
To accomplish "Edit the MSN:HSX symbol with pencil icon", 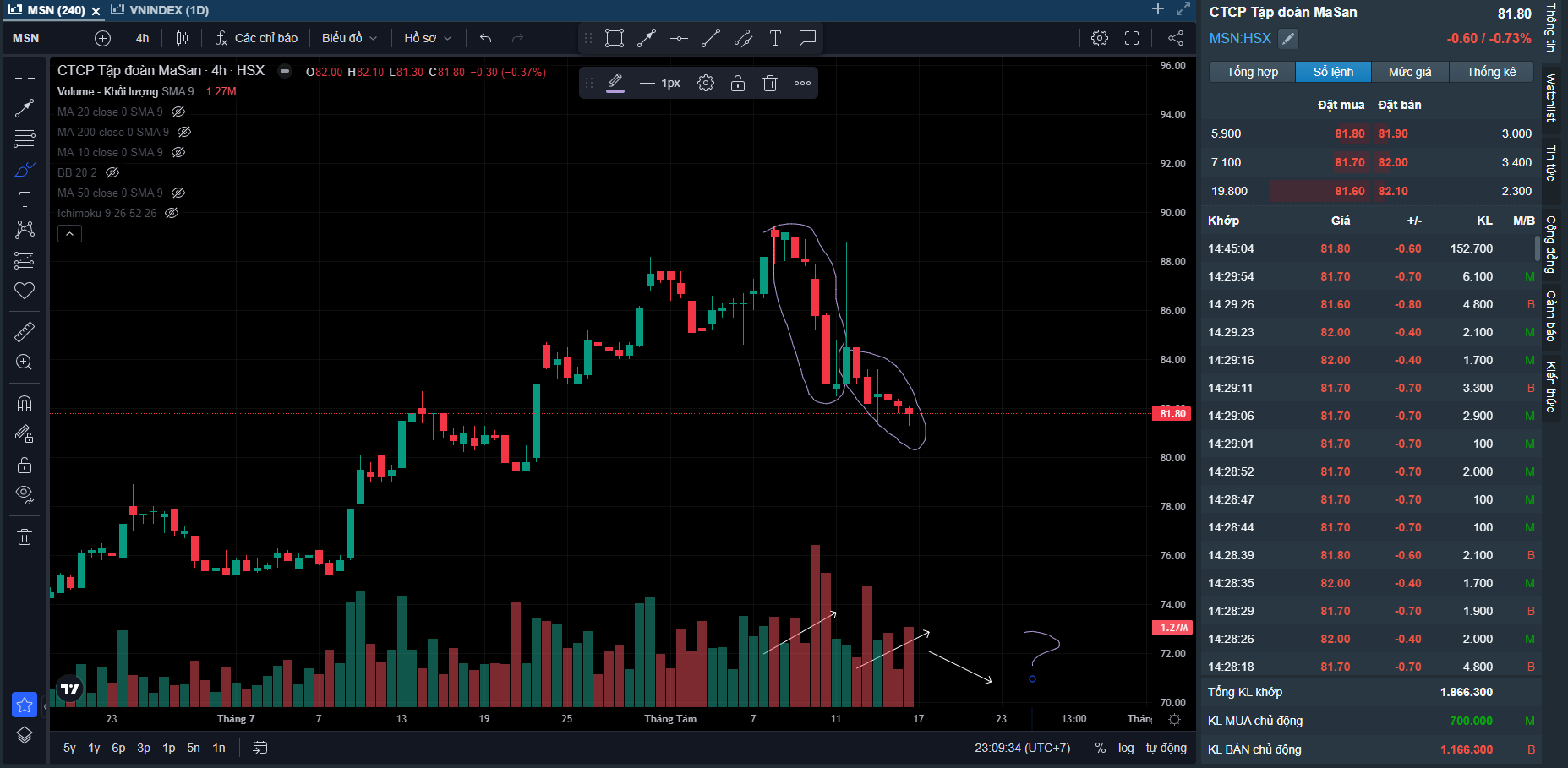I will pyautogui.click(x=1287, y=38).
